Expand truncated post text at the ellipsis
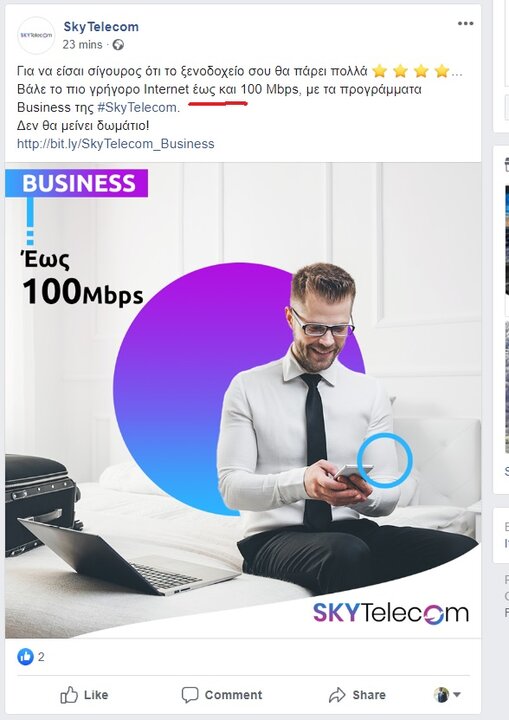Image resolution: width=509 pixels, height=720 pixels. point(457,72)
